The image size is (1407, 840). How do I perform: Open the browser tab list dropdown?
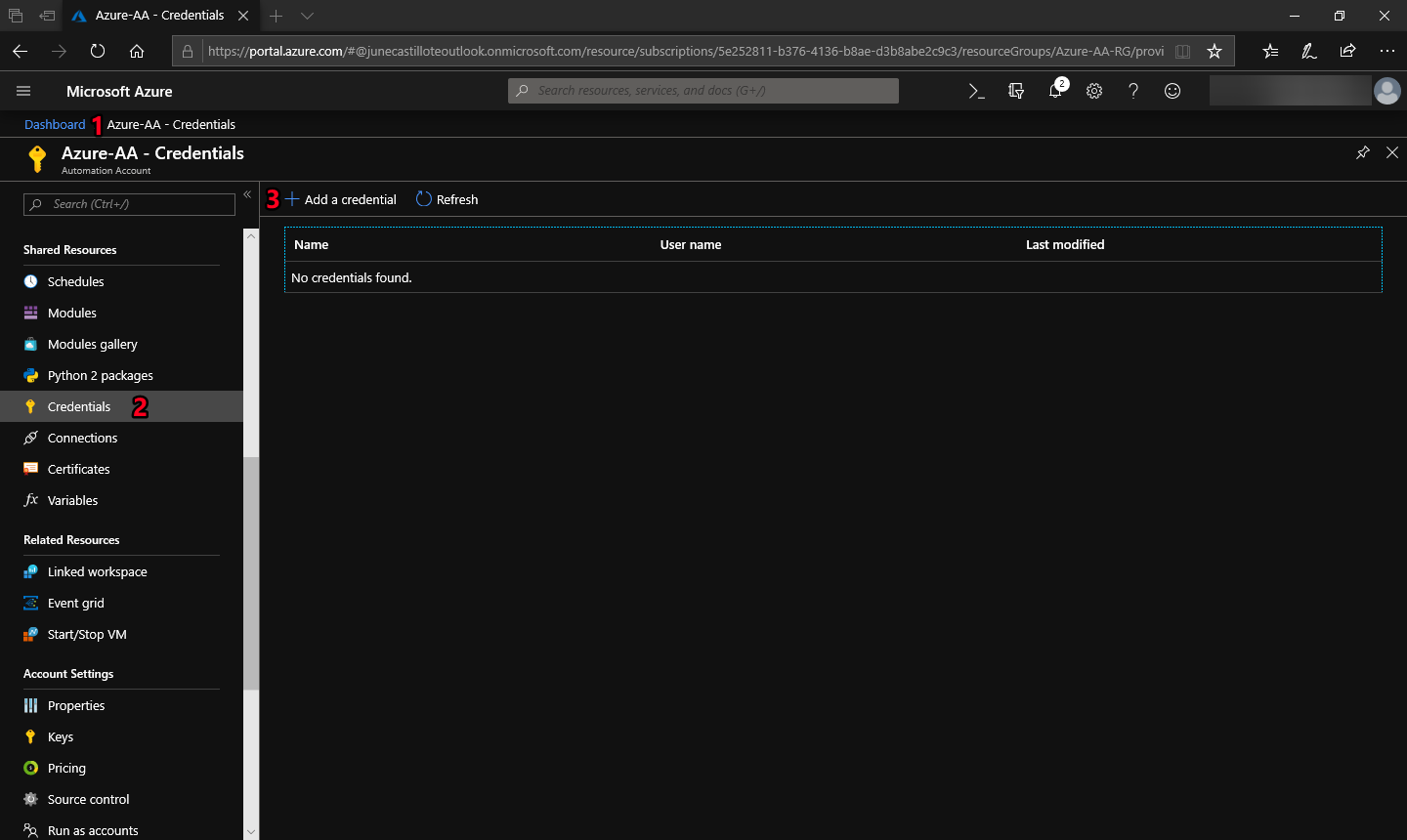coord(307,16)
